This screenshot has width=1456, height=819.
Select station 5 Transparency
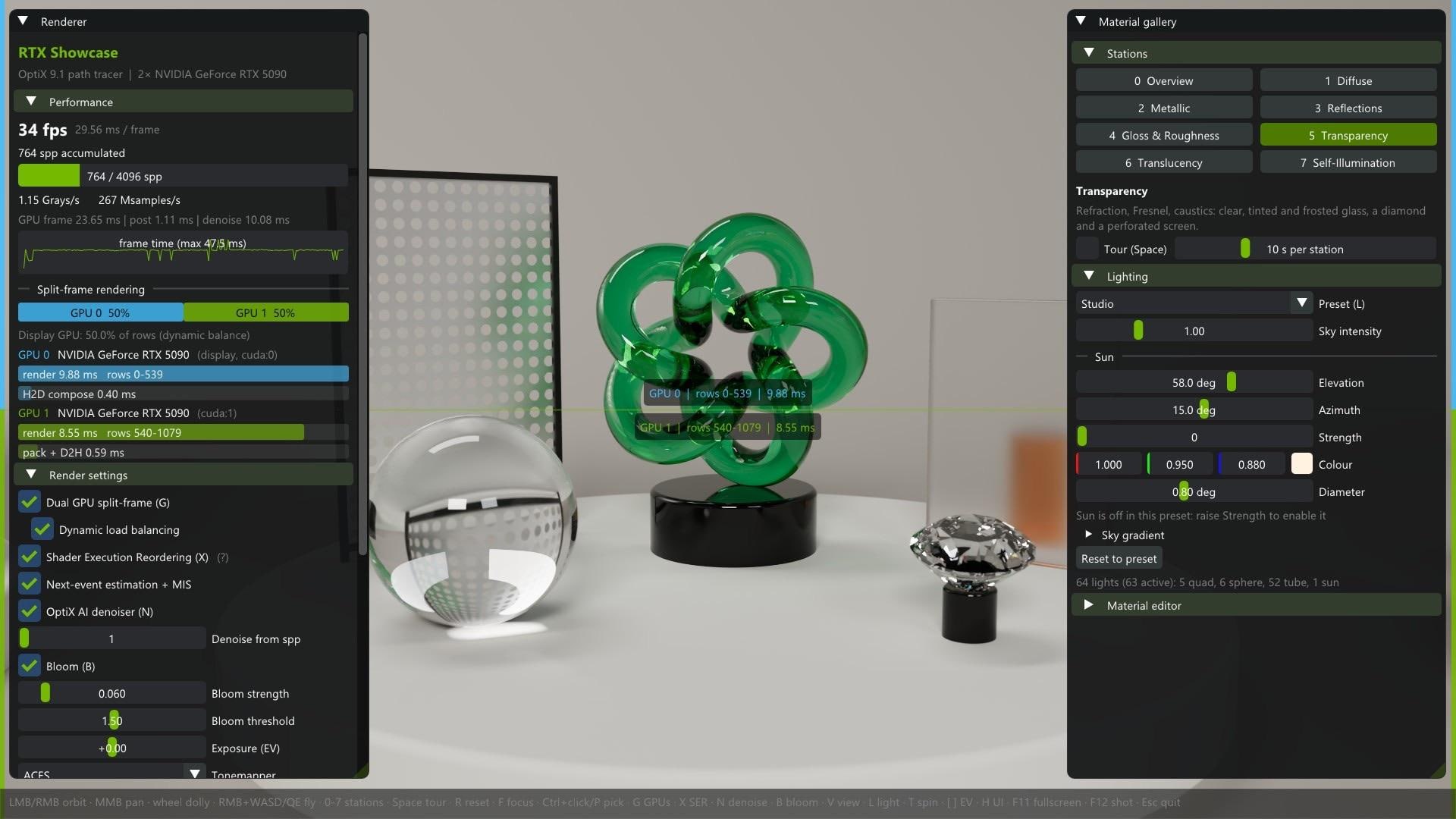1348,135
